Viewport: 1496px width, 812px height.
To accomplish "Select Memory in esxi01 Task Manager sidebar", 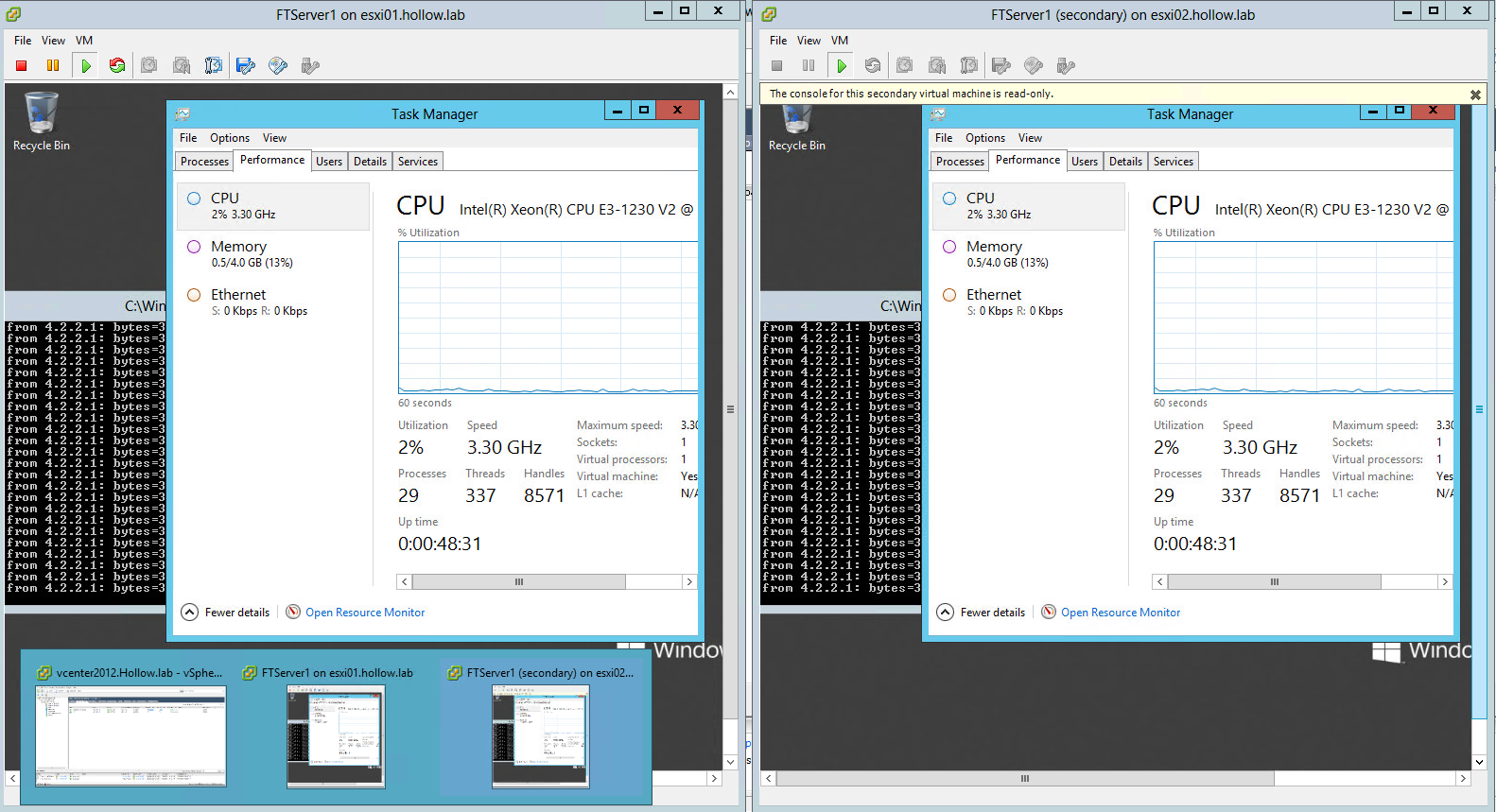I will [x=238, y=253].
